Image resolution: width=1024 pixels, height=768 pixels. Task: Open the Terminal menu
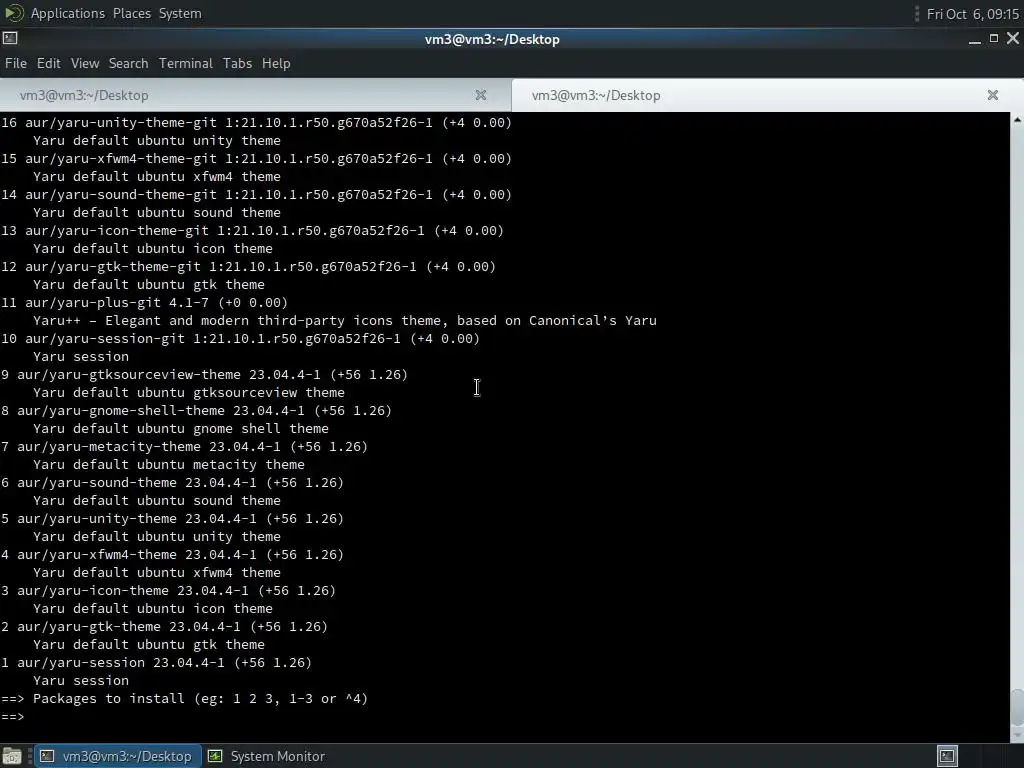pyautogui.click(x=185, y=63)
